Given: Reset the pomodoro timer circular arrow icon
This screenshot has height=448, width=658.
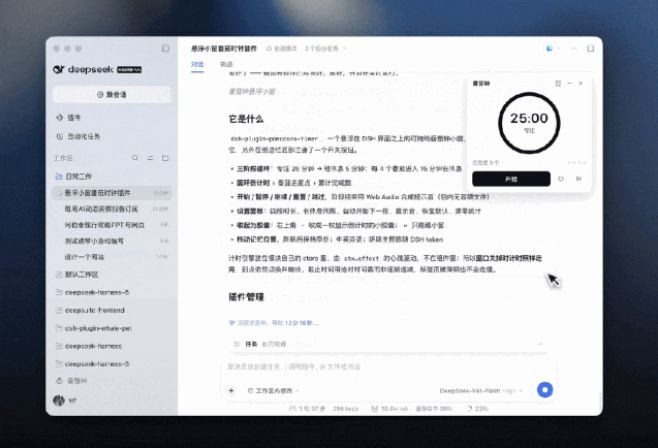Looking at the screenshot, I should point(561,179).
